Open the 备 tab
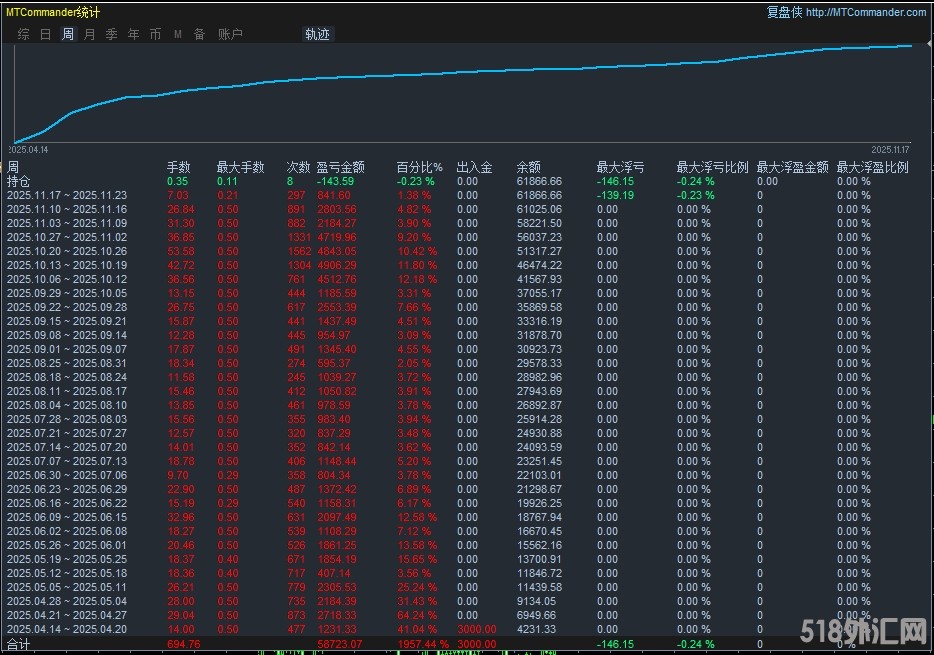Viewport: 934px width, 655px height. tap(199, 34)
